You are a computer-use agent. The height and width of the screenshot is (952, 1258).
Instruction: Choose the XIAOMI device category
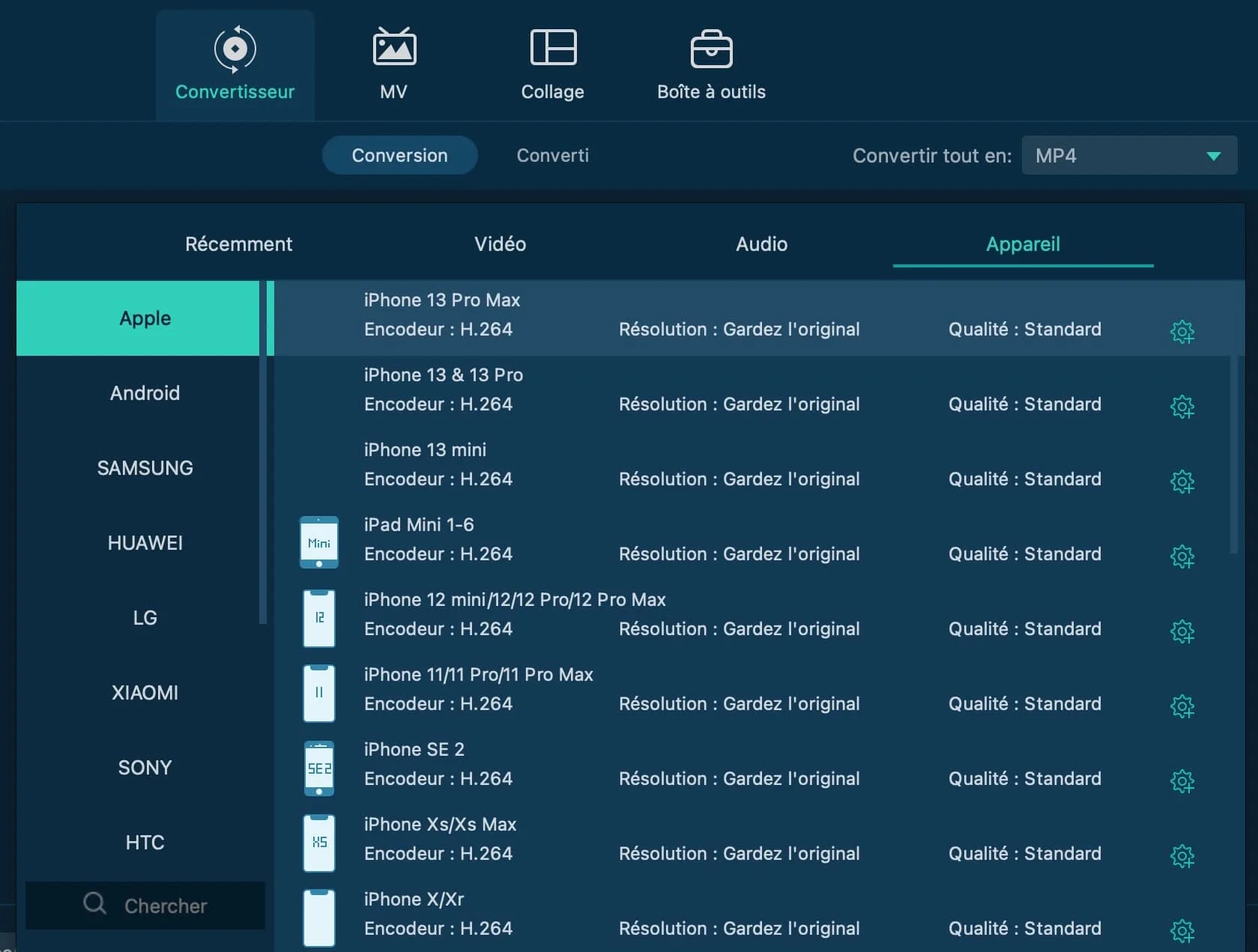pos(138,693)
